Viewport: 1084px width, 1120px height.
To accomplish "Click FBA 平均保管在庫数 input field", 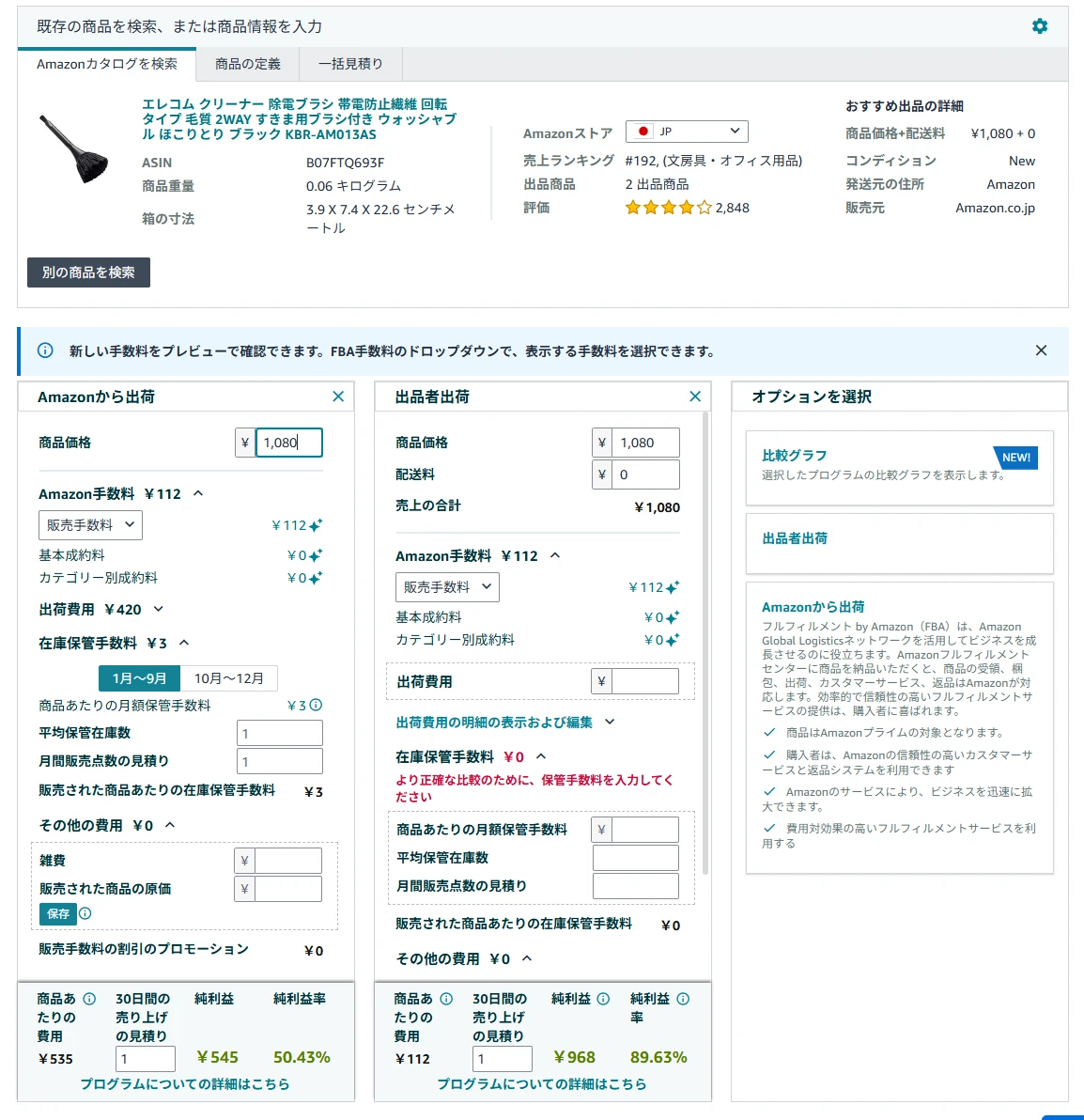I will [279, 733].
